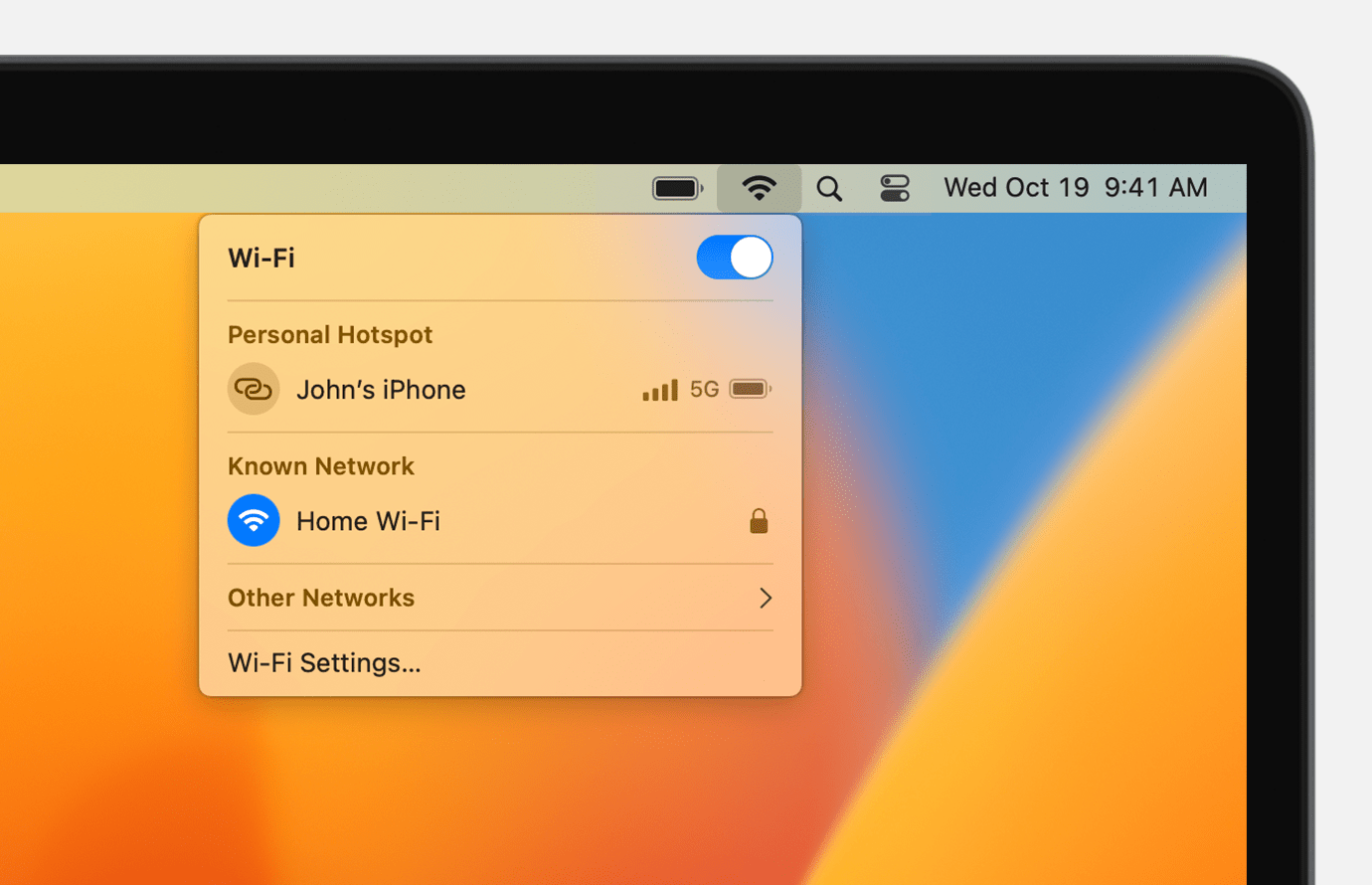Screen dimensions: 1372x885
Task: Click the Wi-Fi icon in the menu bar
Action: (x=760, y=187)
